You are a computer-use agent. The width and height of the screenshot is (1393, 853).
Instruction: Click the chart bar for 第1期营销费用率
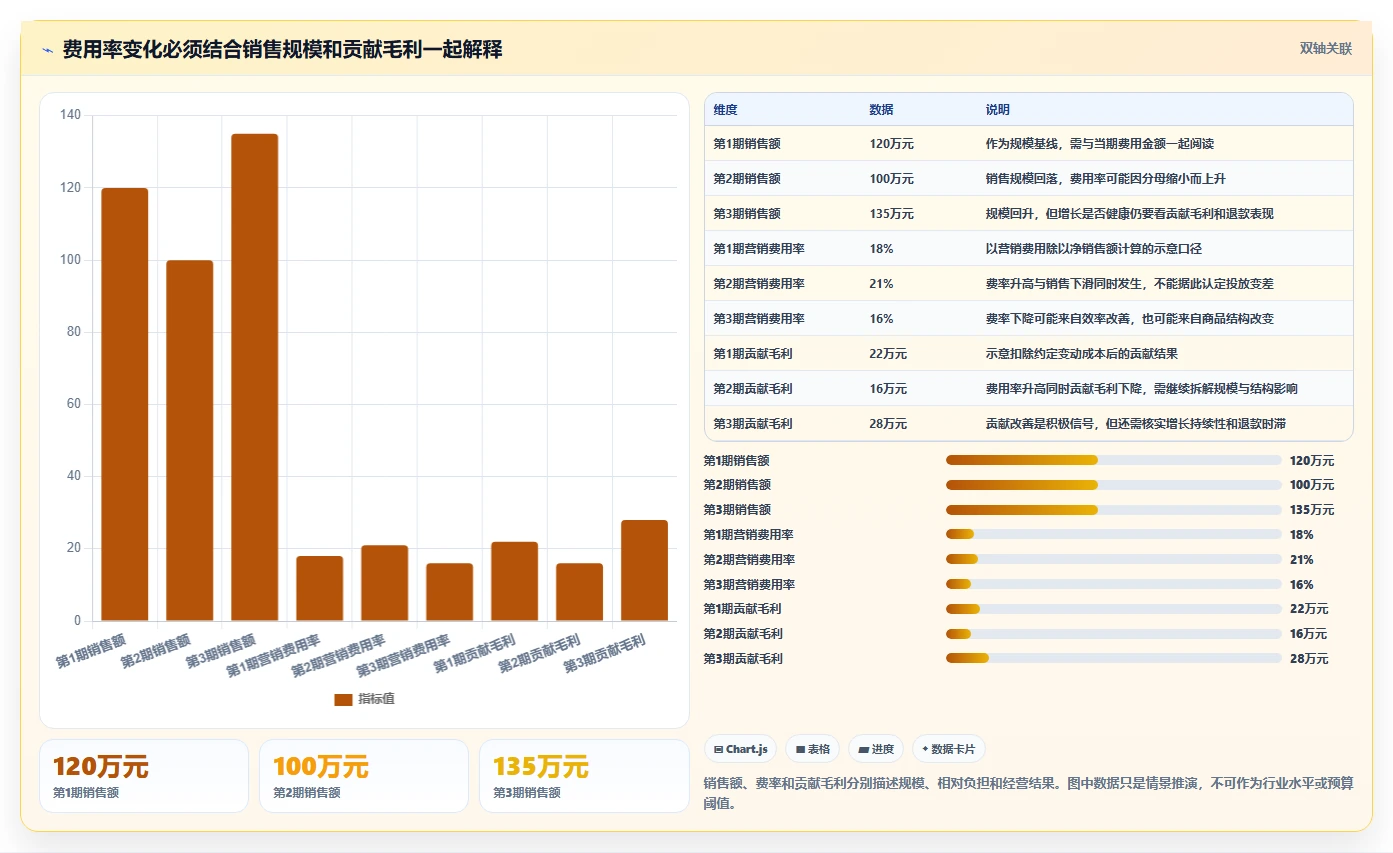320,588
